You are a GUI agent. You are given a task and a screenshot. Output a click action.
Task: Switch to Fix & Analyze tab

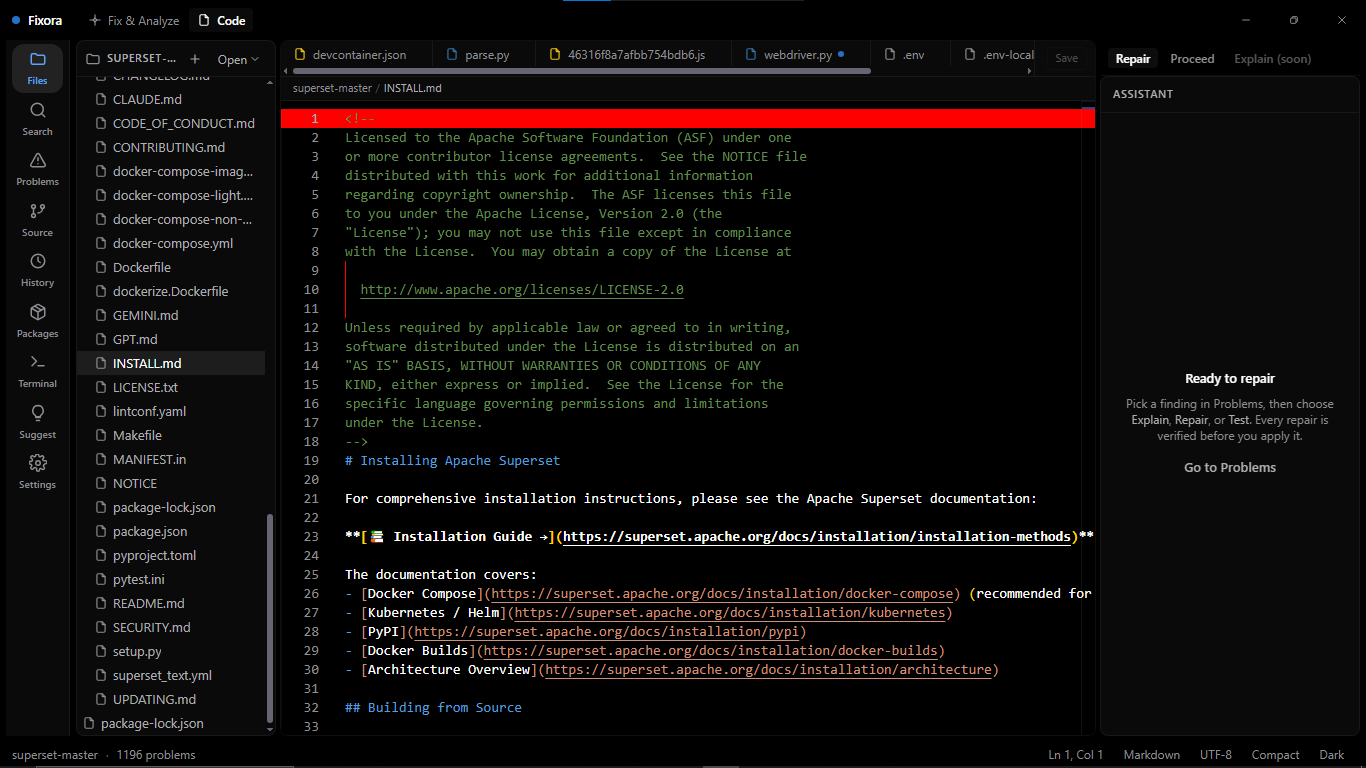point(134,20)
